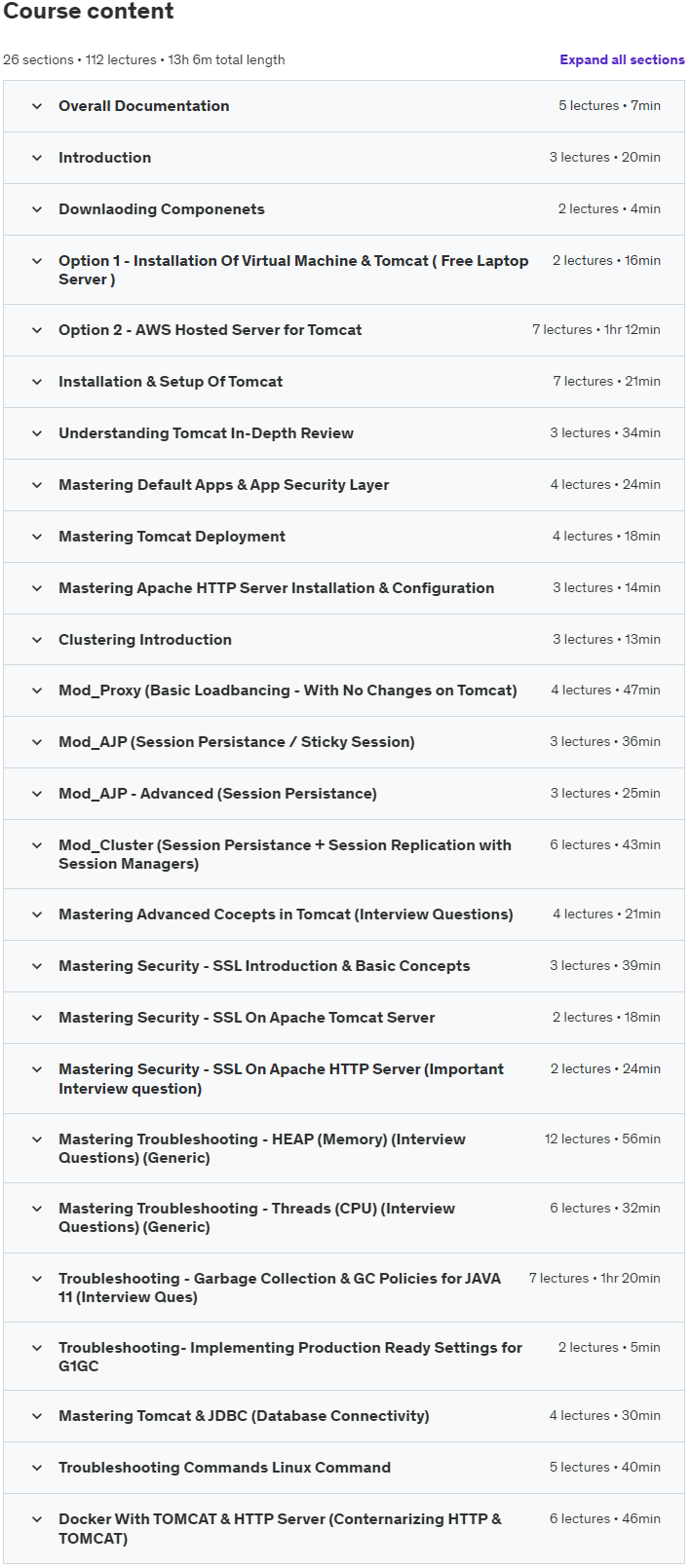Click '4 lectures • 24min' text

pyautogui.click(x=605, y=484)
